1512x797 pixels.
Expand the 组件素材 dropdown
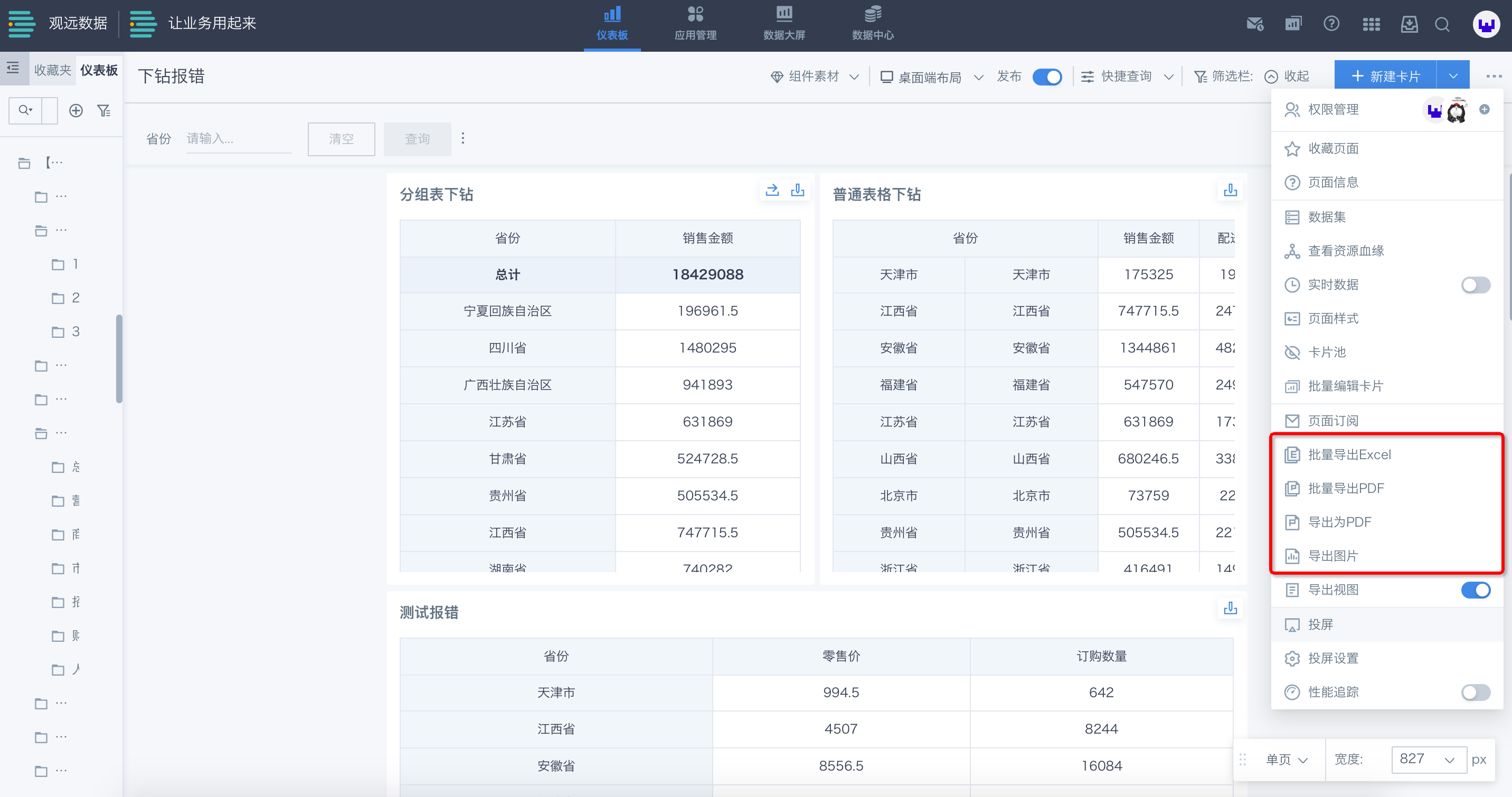click(x=815, y=77)
